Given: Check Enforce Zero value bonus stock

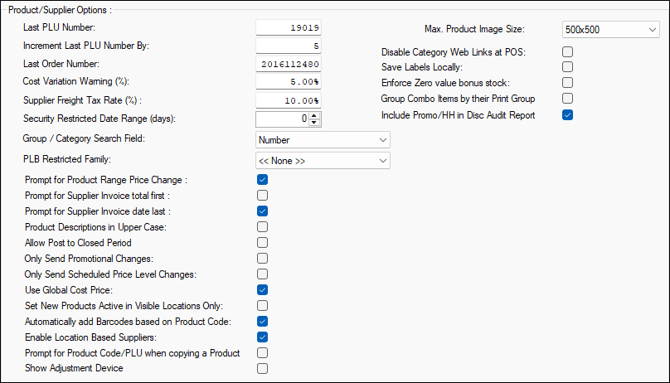Looking at the screenshot, I should click(567, 82).
